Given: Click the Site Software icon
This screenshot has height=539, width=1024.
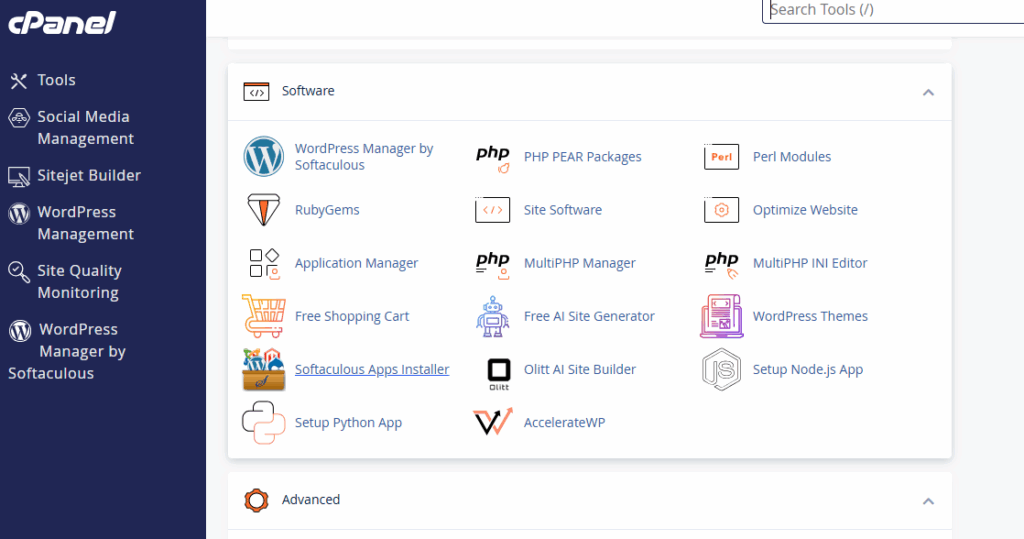Looking at the screenshot, I should (492, 210).
